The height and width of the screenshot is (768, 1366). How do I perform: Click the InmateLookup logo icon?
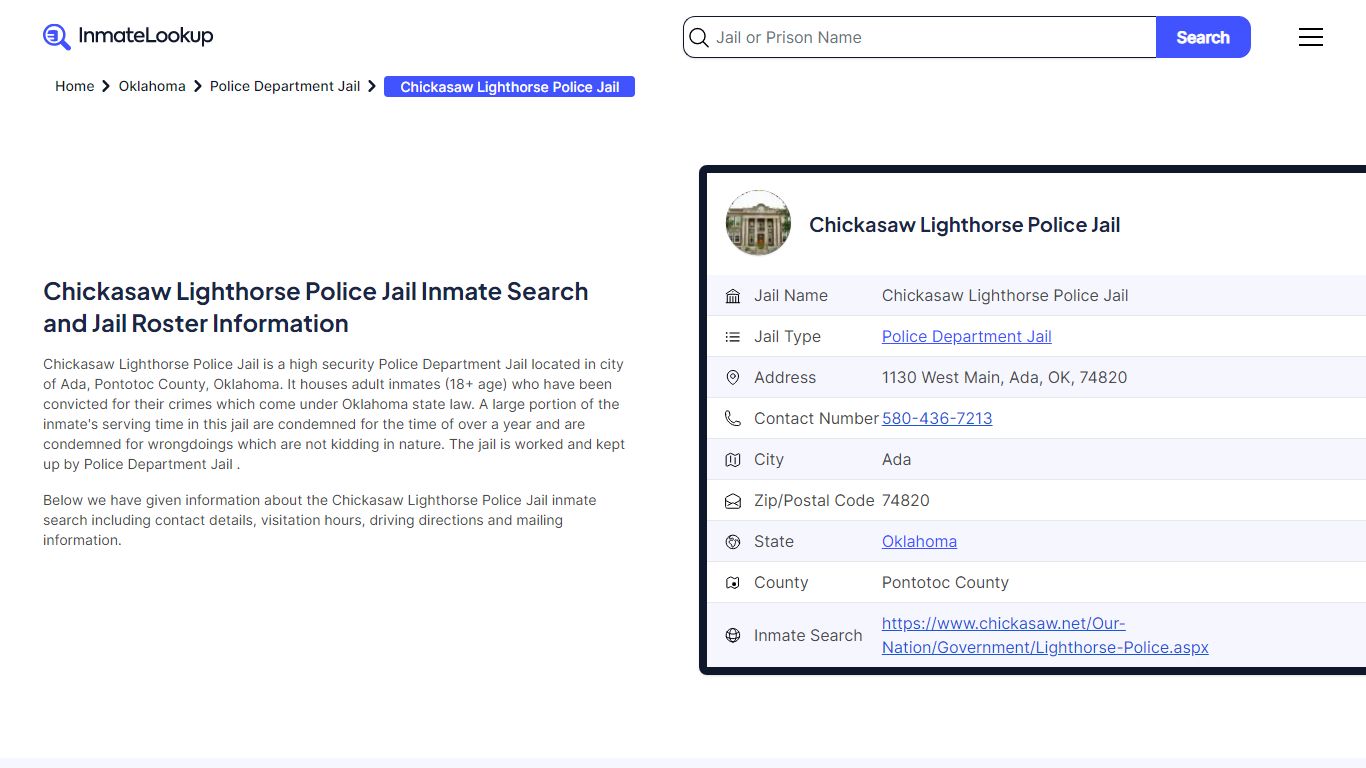pos(57,37)
